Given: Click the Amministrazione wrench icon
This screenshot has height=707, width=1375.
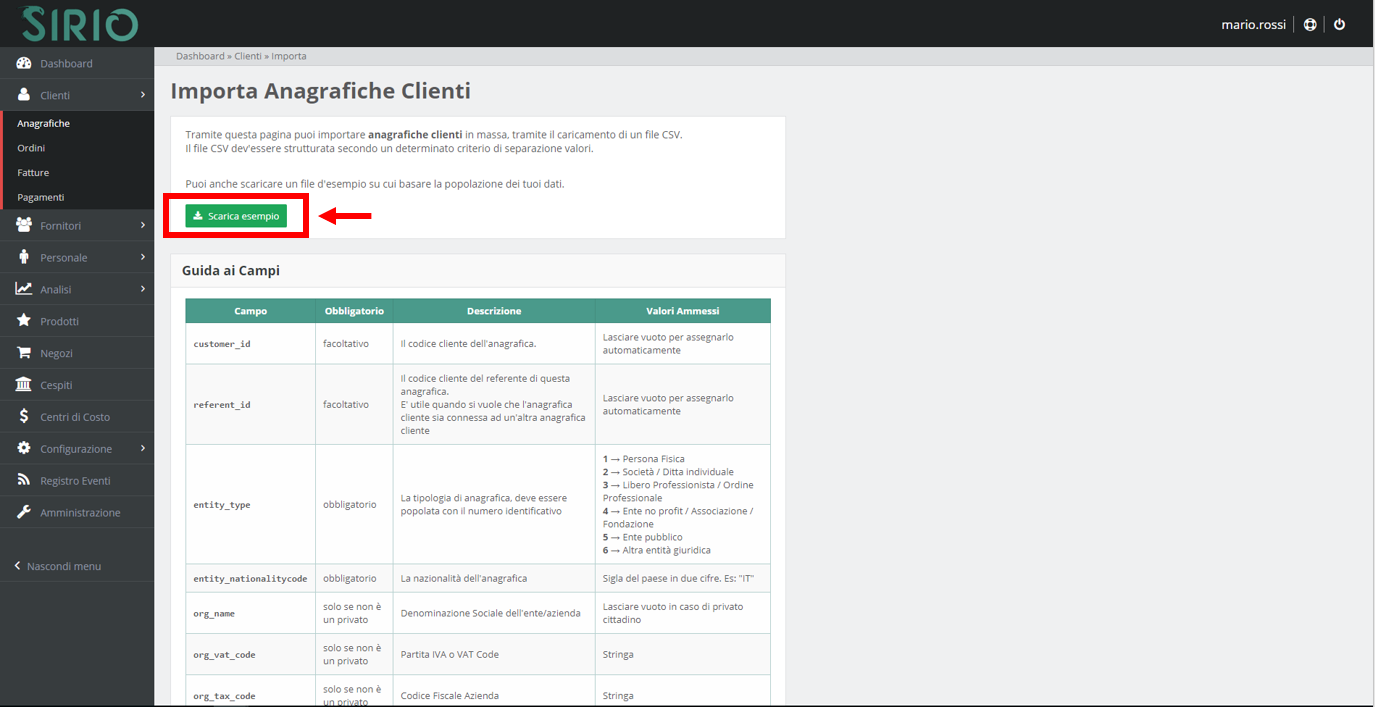Looking at the screenshot, I should click(24, 513).
